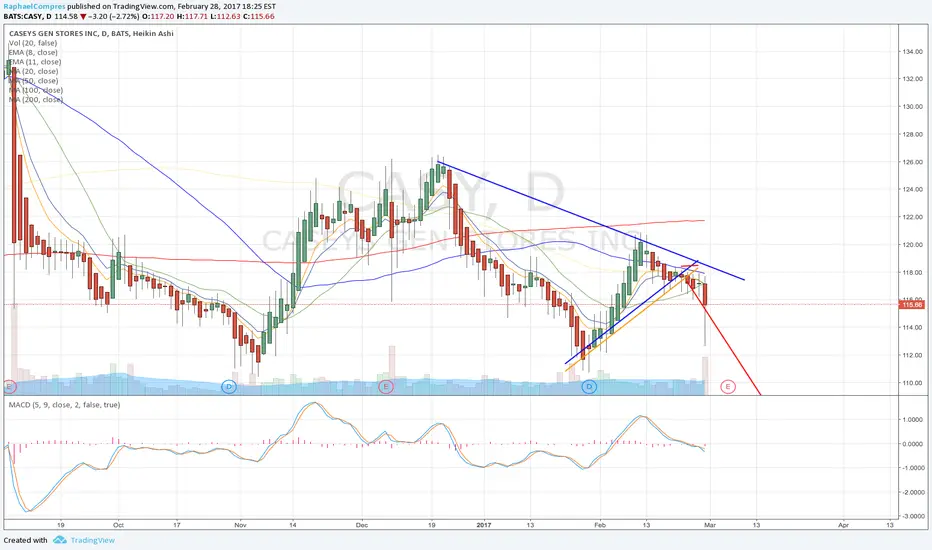The image size is (932, 550).
Task: Click the Mar date axis label
Action: pos(710,525)
